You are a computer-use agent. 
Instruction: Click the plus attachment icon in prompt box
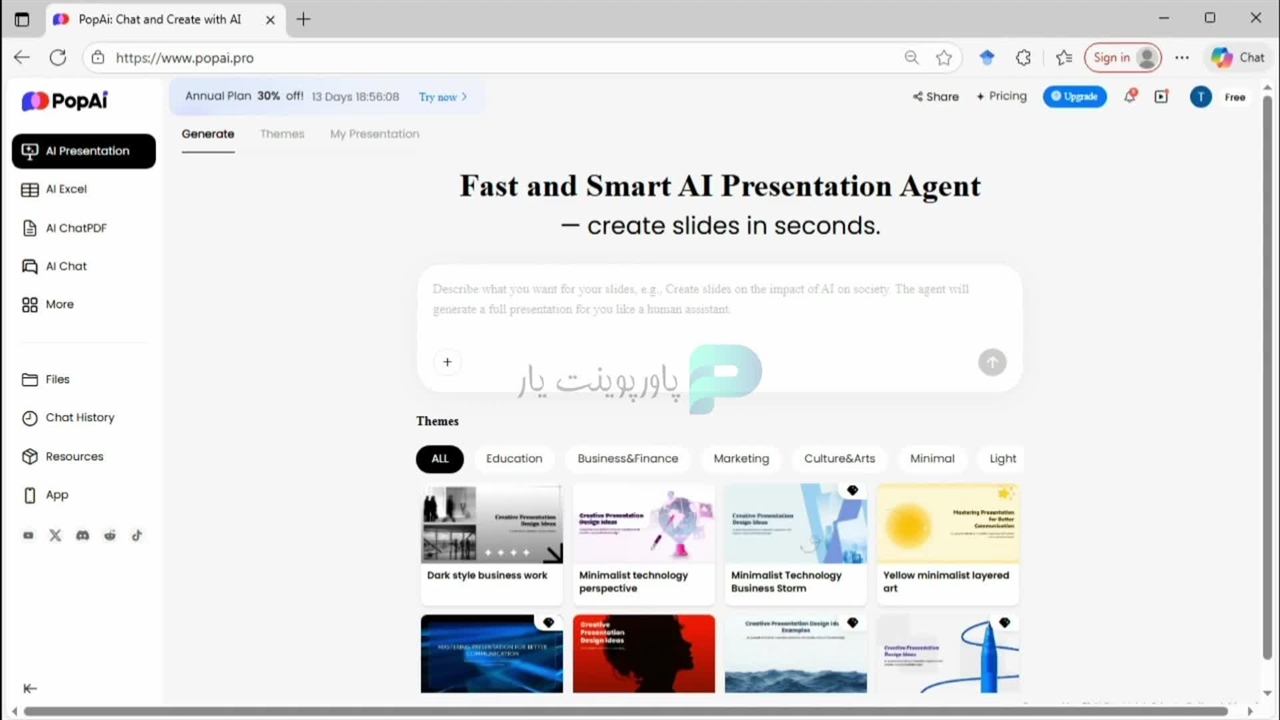coord(447,362)
